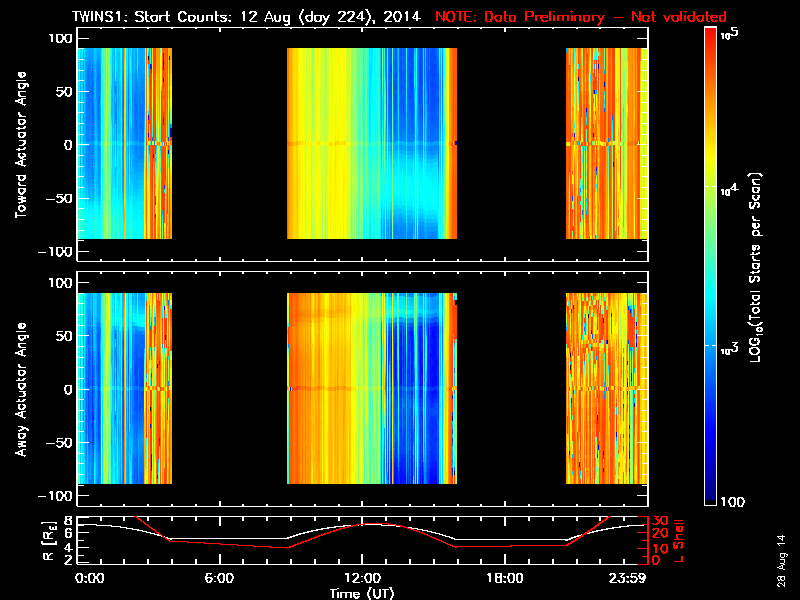Click the "100" colorbar bottom tick label
Viewport: 800px width, 600px height.
[732, 502]
